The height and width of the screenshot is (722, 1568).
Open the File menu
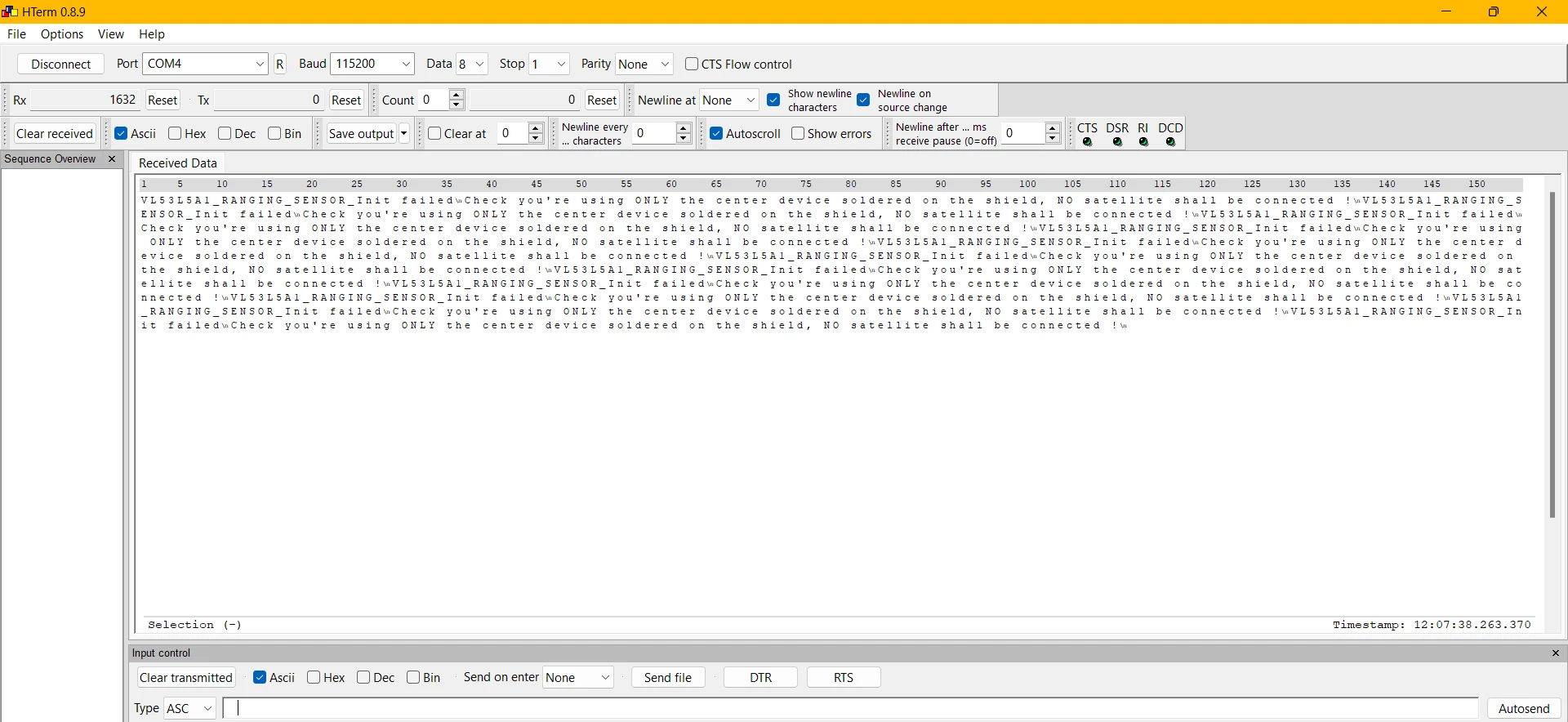[x=16, y=34]
